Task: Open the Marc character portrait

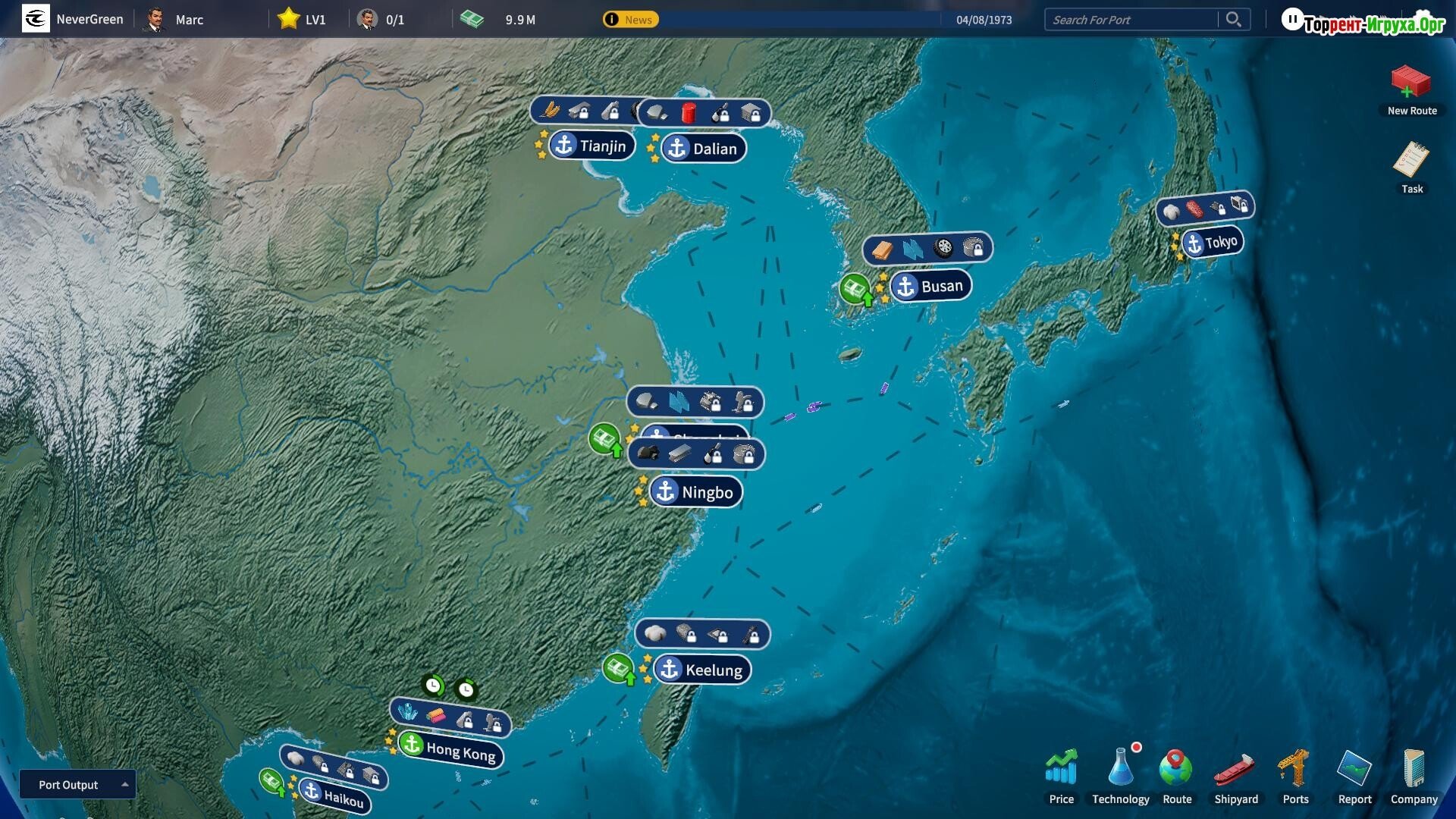Action: tap(155, 19)
